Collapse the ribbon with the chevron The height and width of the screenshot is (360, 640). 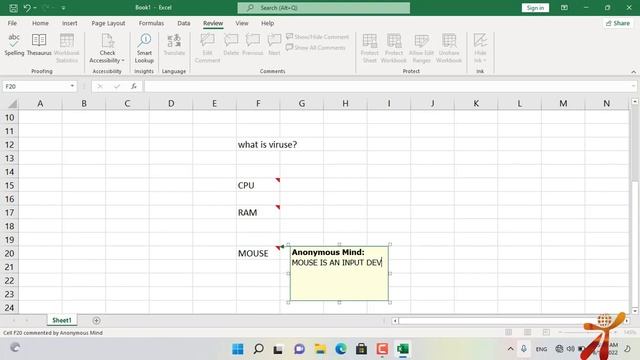[x=633, y=72]
